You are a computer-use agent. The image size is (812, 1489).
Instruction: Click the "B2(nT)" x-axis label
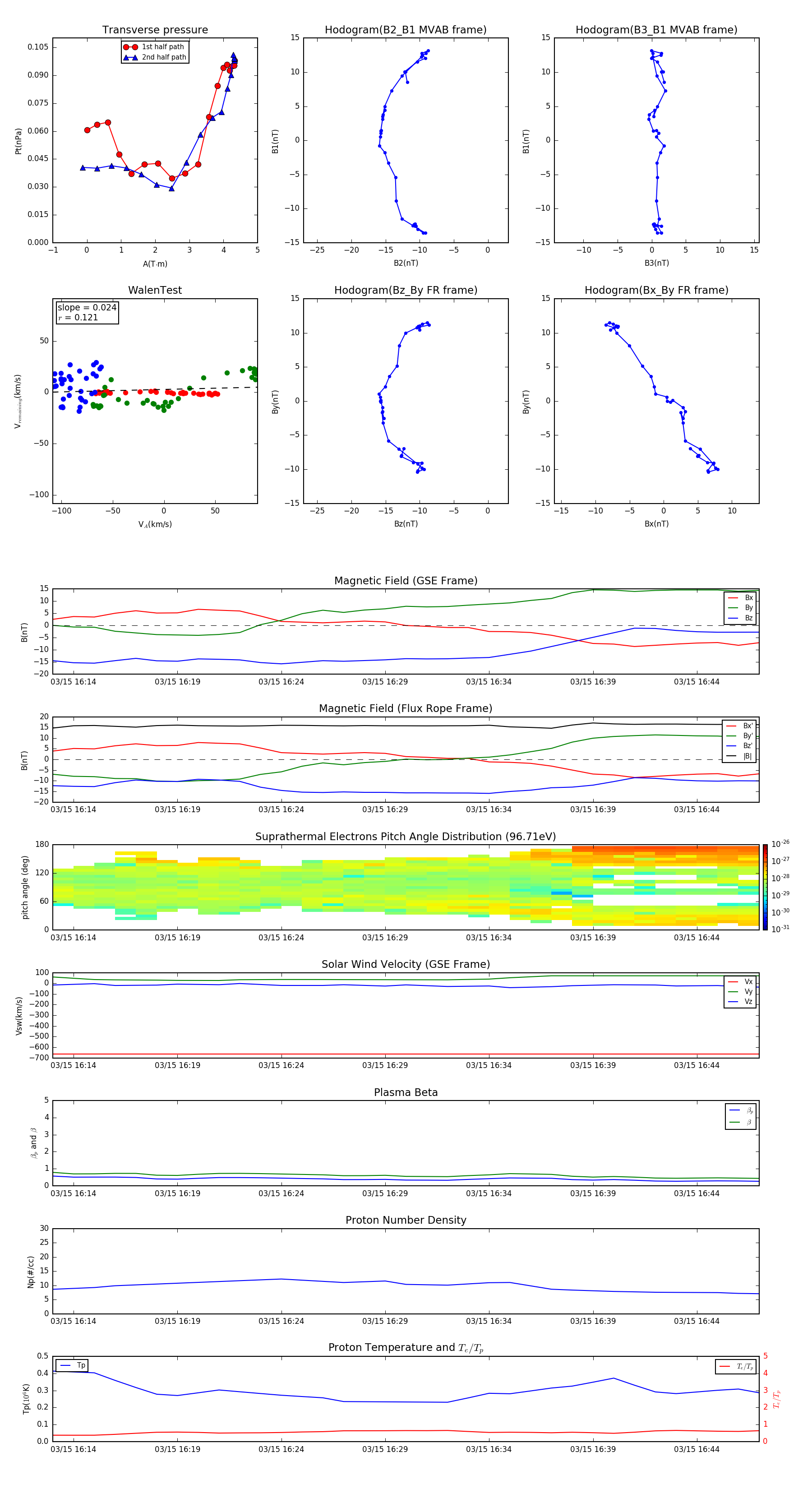(x=406, y=263)
